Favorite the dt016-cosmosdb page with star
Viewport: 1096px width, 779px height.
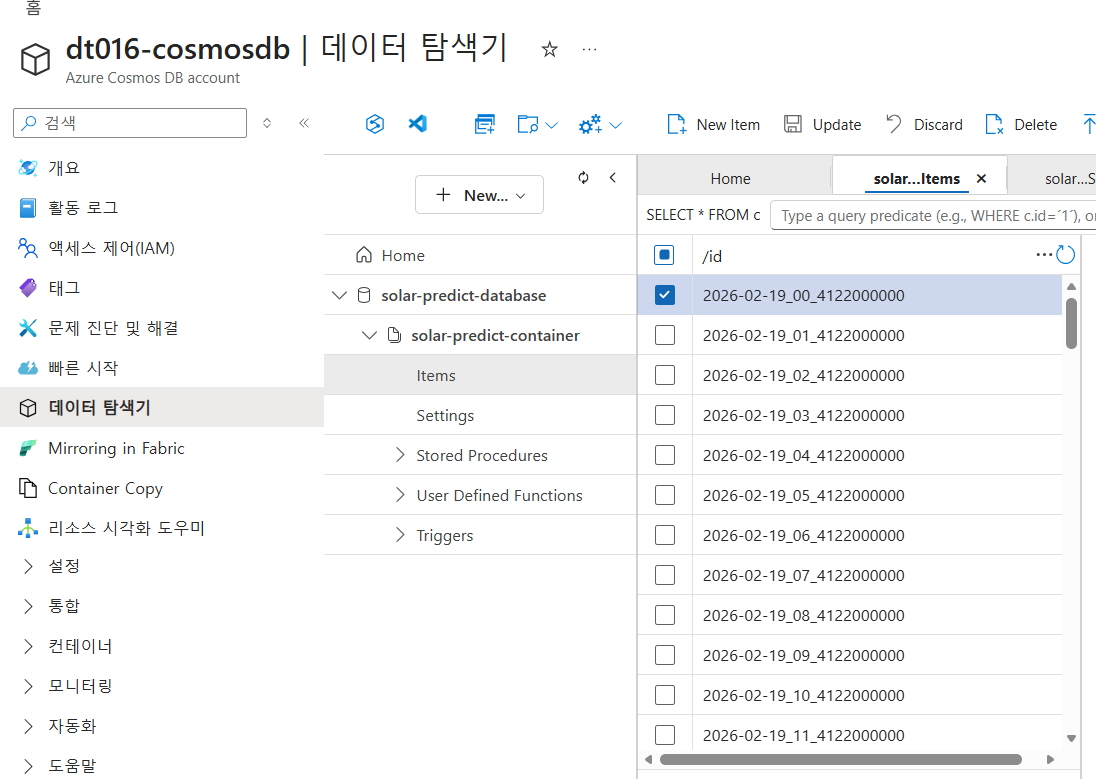[549, 50]
